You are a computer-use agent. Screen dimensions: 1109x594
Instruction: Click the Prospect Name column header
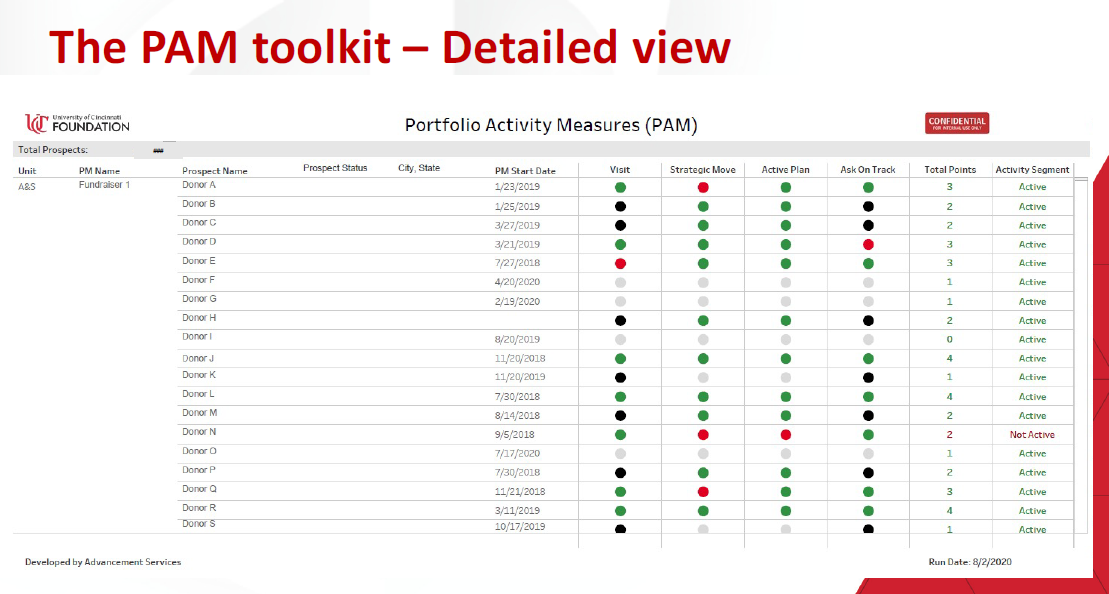pyautogui.click(x=214, y=171)
